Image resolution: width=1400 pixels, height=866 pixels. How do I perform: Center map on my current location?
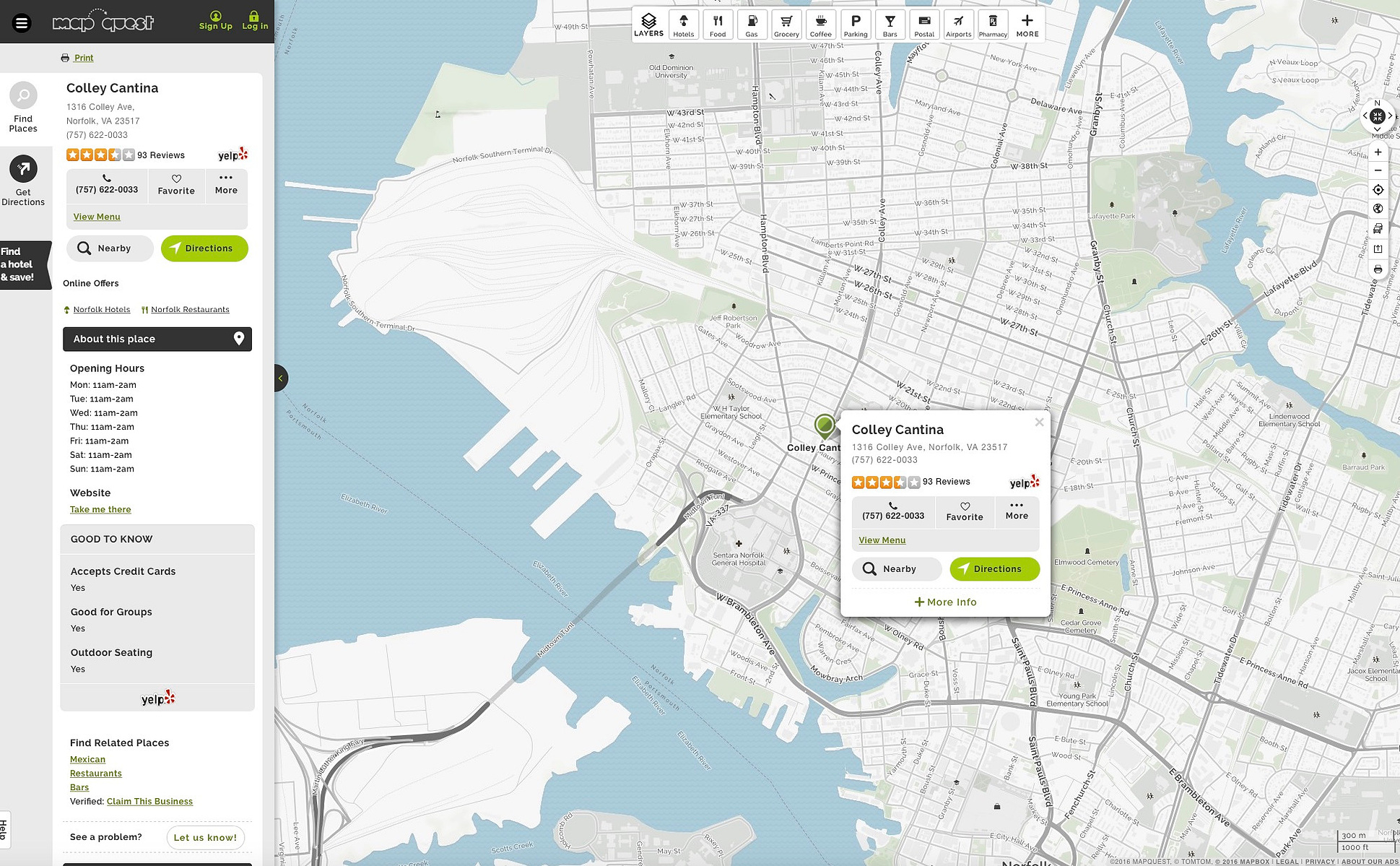pyautogui.click(x=1378, y=190)
